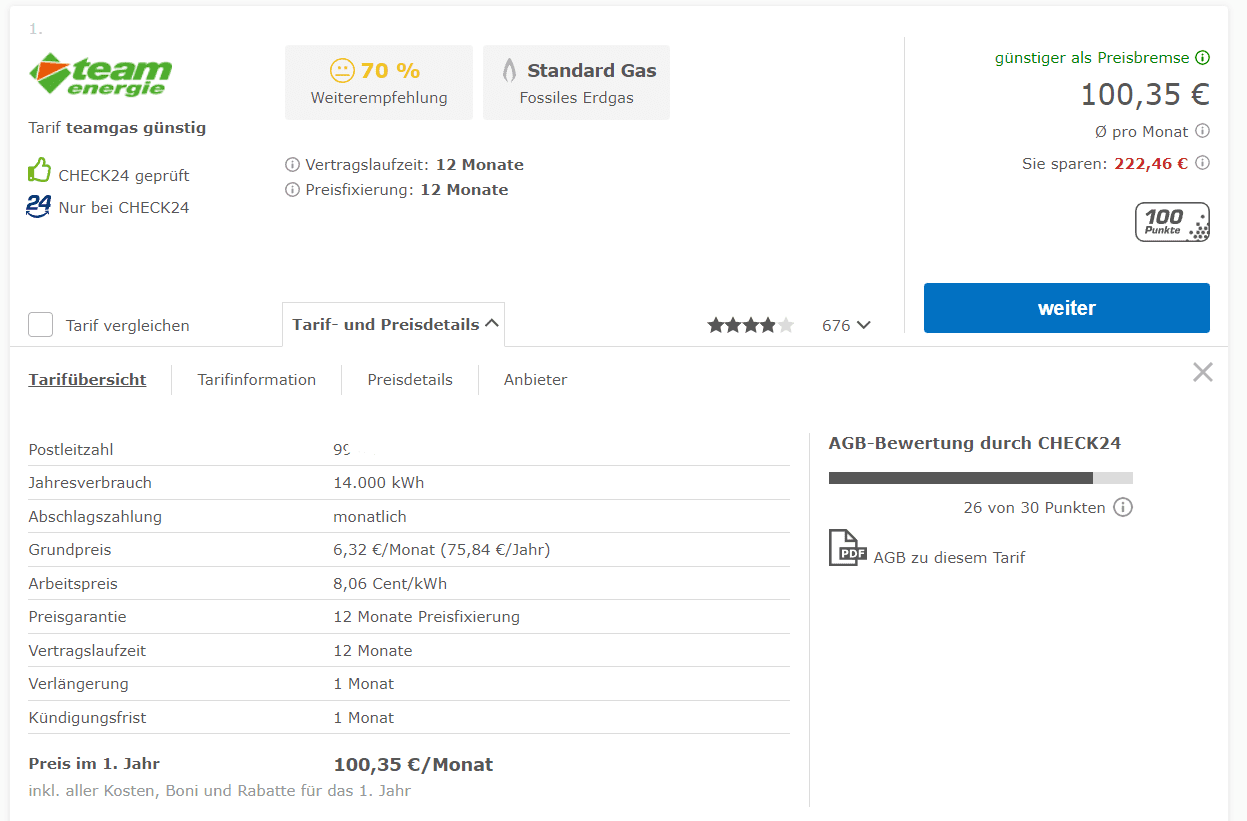Select the Tarifübersicht tab
The height and width of the screenshot is (821, 1247).
click(x=87, y=379)
